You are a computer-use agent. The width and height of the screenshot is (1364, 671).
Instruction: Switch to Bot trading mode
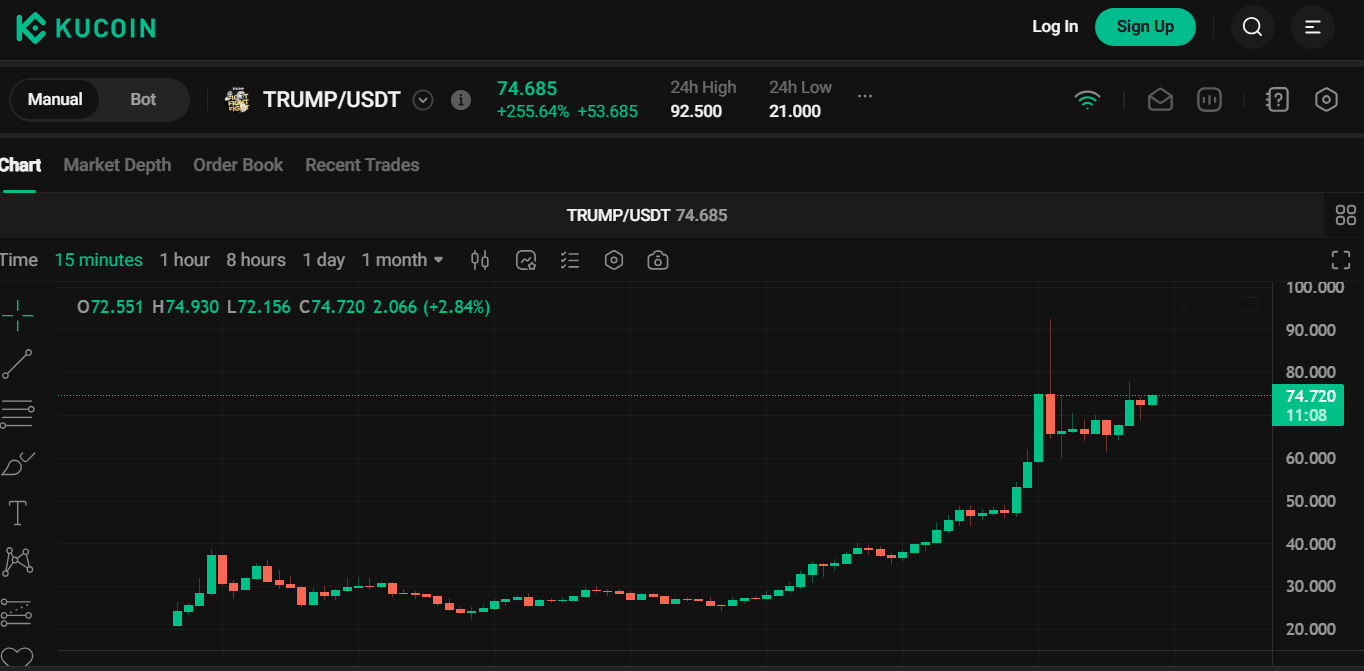pyautogui.click(x=143, y=99)
